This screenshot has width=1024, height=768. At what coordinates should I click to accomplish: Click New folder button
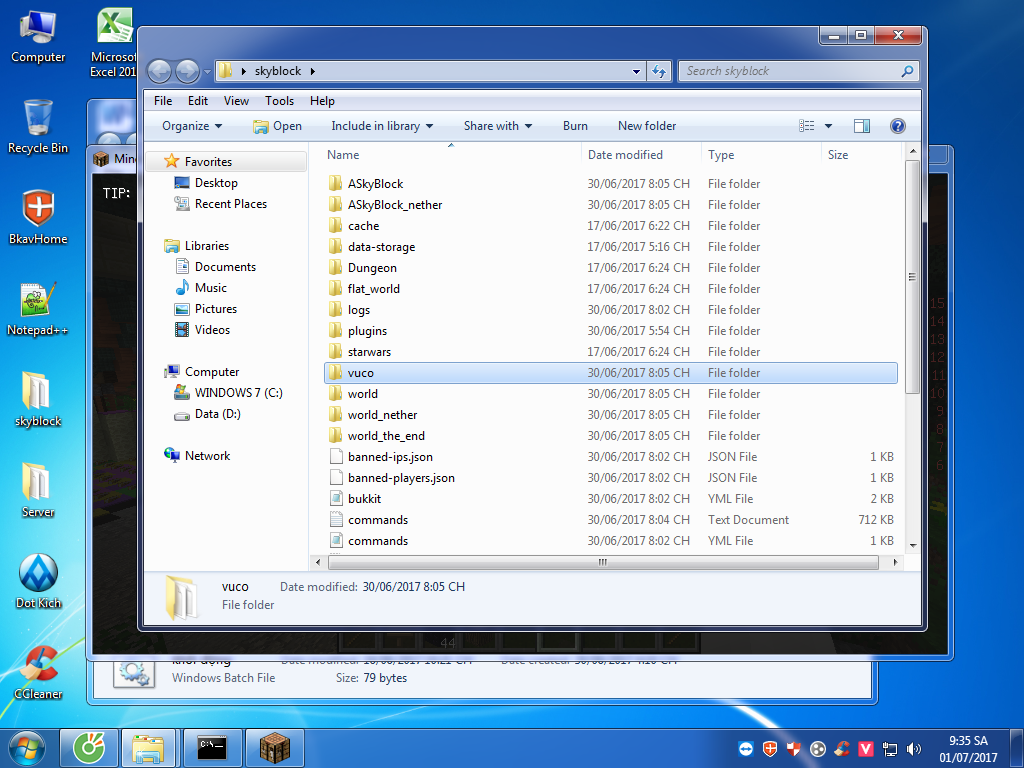click(x=647, y=126)
